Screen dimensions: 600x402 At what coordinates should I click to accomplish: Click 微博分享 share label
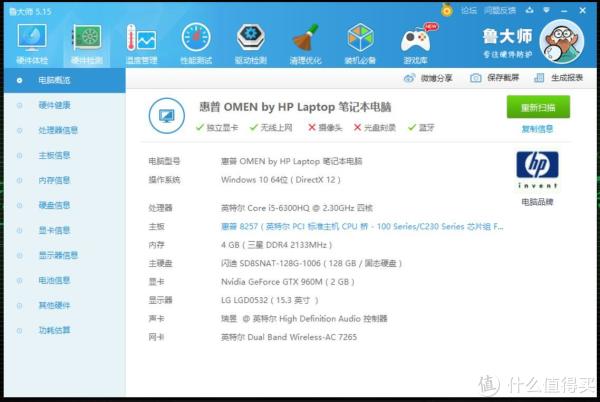[x=436, y=78]
